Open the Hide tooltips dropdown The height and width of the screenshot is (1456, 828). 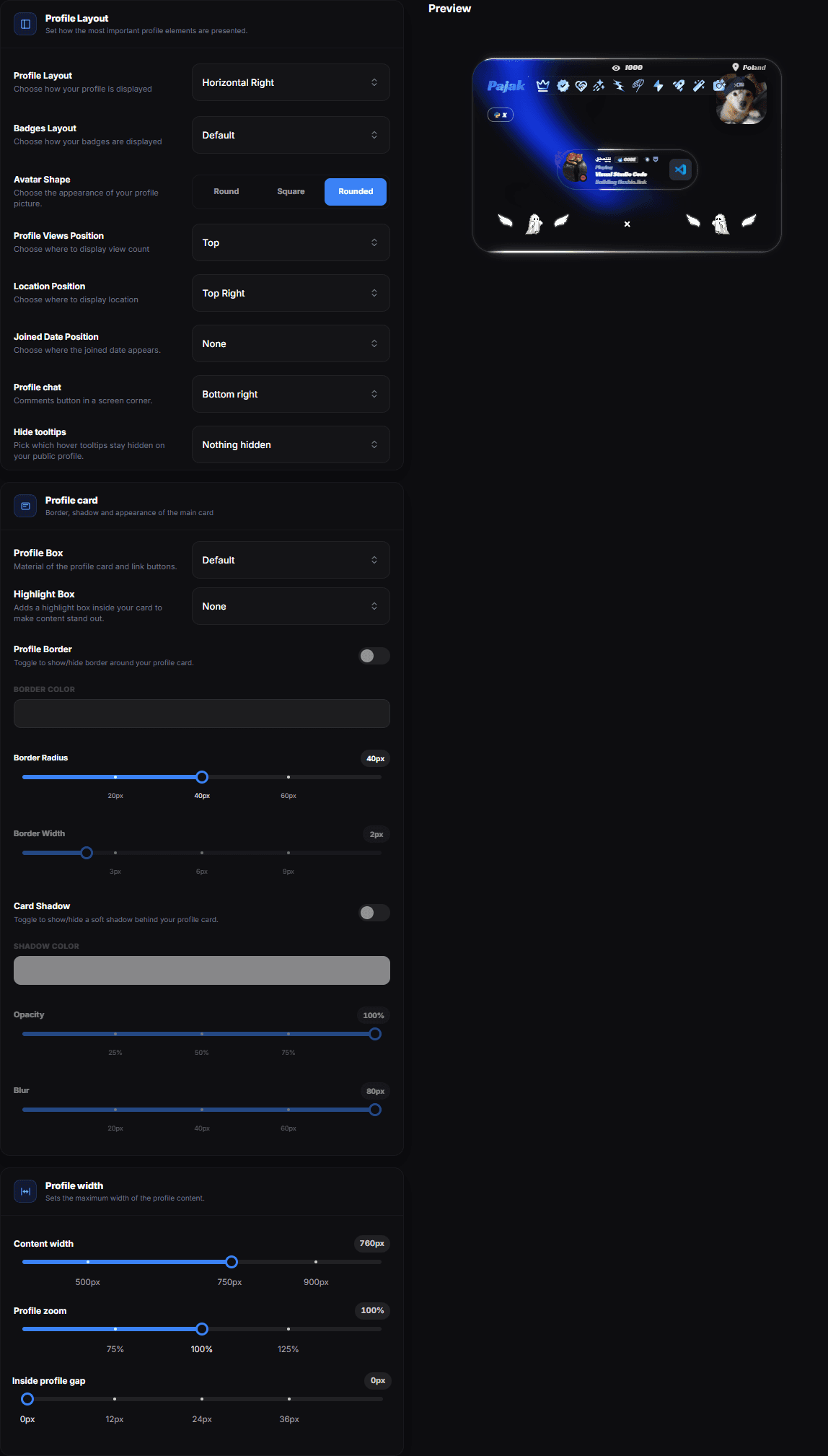coord(291,444)
